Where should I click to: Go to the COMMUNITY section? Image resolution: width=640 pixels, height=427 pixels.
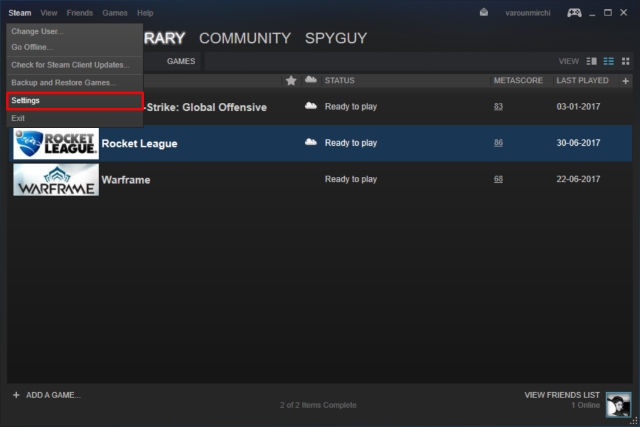tap(245, 38)
